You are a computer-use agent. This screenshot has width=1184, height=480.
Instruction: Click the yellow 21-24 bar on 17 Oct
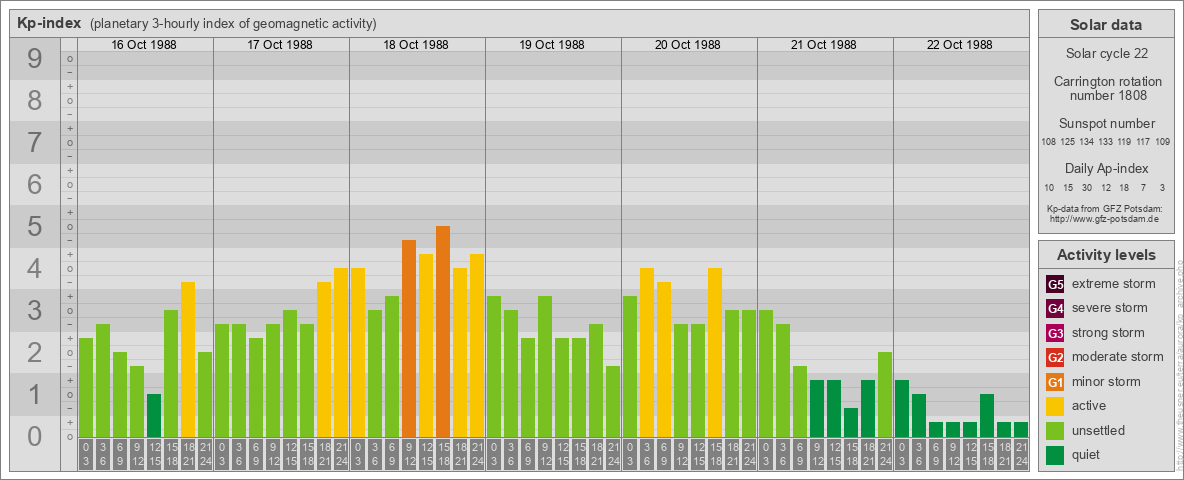click(x=341, y=352)
